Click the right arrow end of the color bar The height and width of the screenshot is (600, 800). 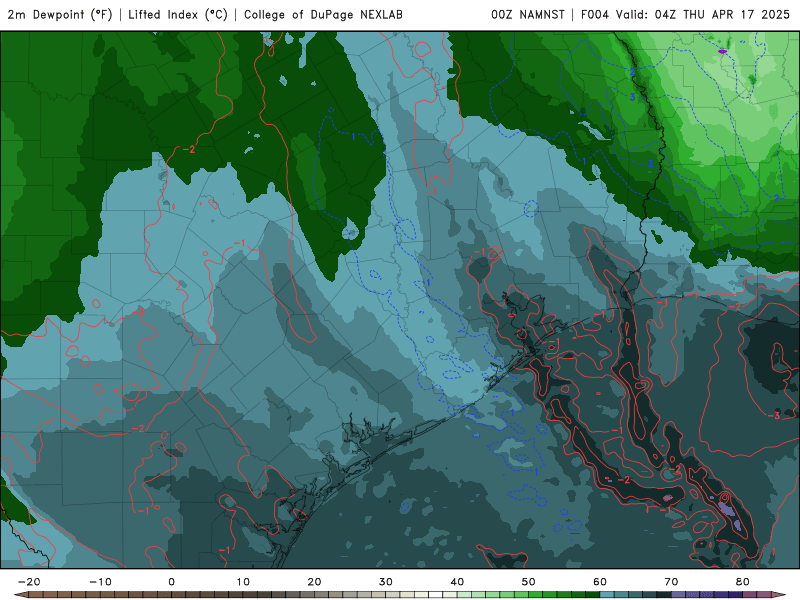(779, 595)
